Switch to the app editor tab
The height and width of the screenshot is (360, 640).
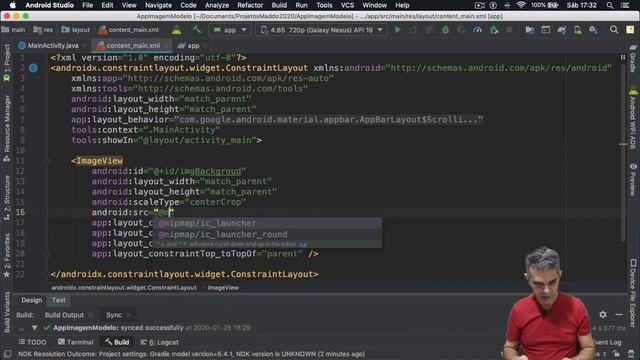[x=193, y=45]
